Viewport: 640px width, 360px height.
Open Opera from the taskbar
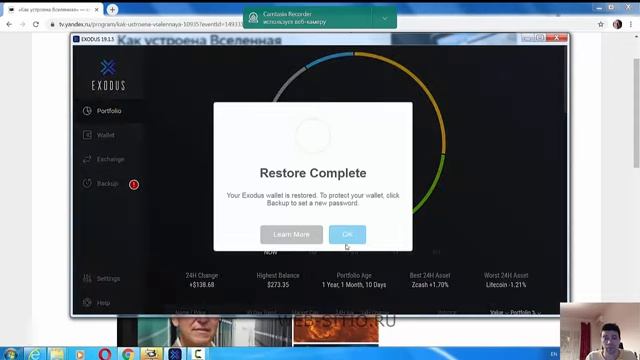click(x=104, y=354)
